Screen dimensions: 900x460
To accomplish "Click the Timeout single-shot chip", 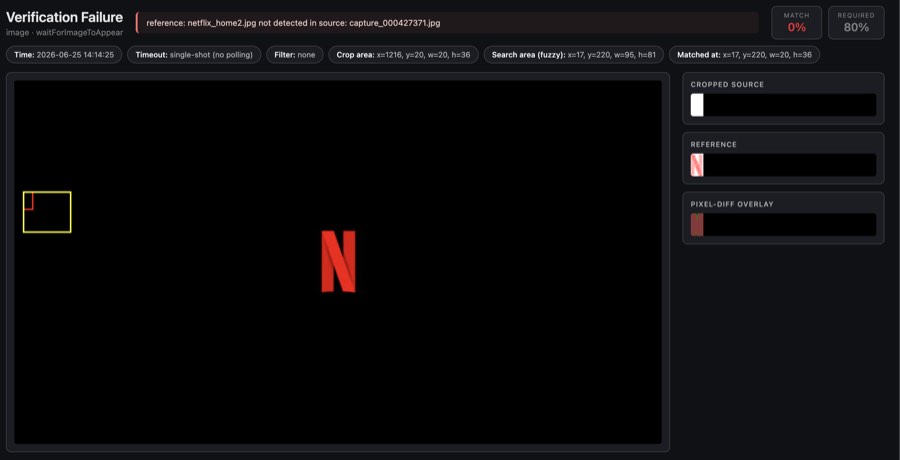I will 194,55.
